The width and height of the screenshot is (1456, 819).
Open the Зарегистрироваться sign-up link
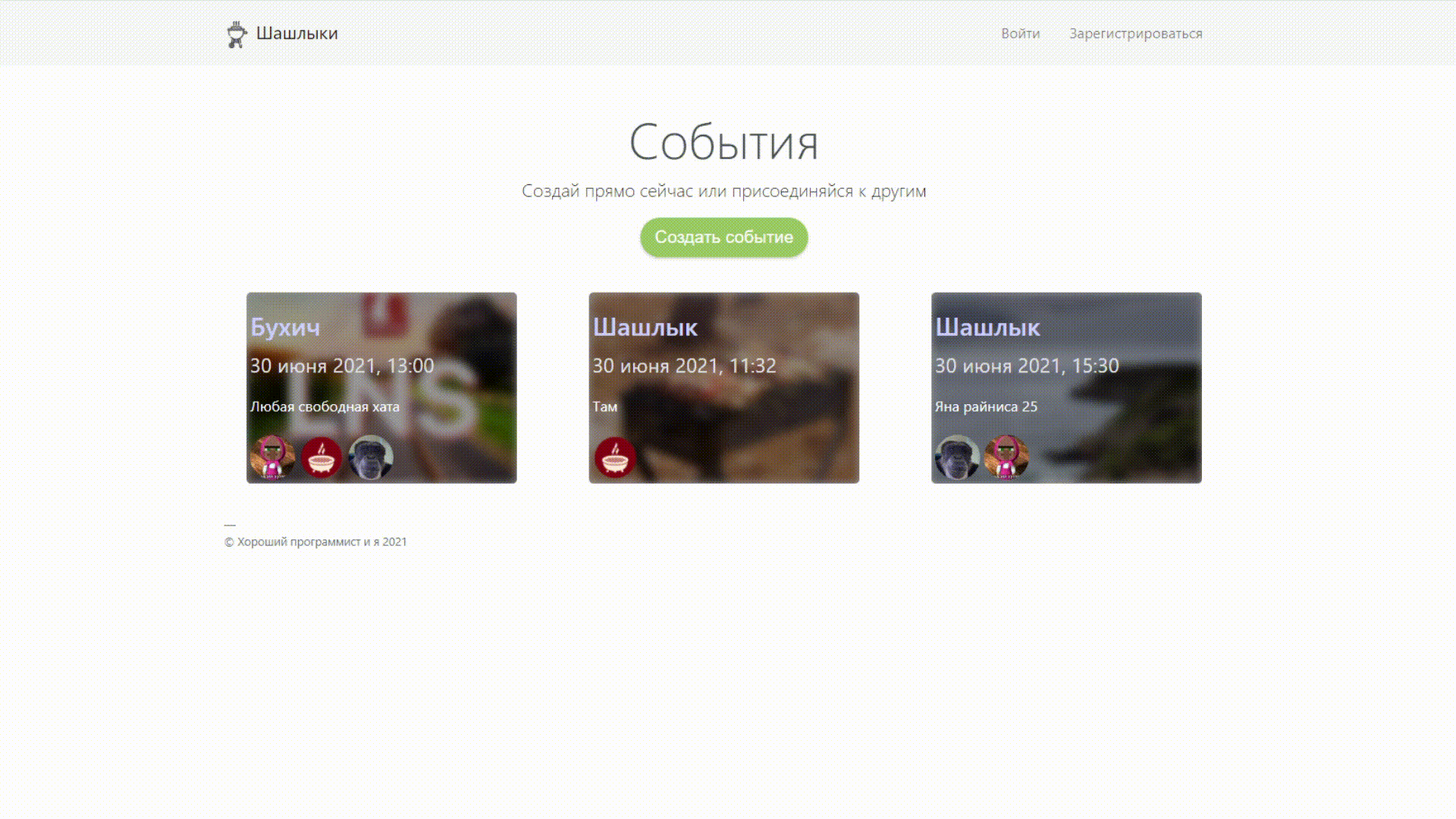(1135, 33)
